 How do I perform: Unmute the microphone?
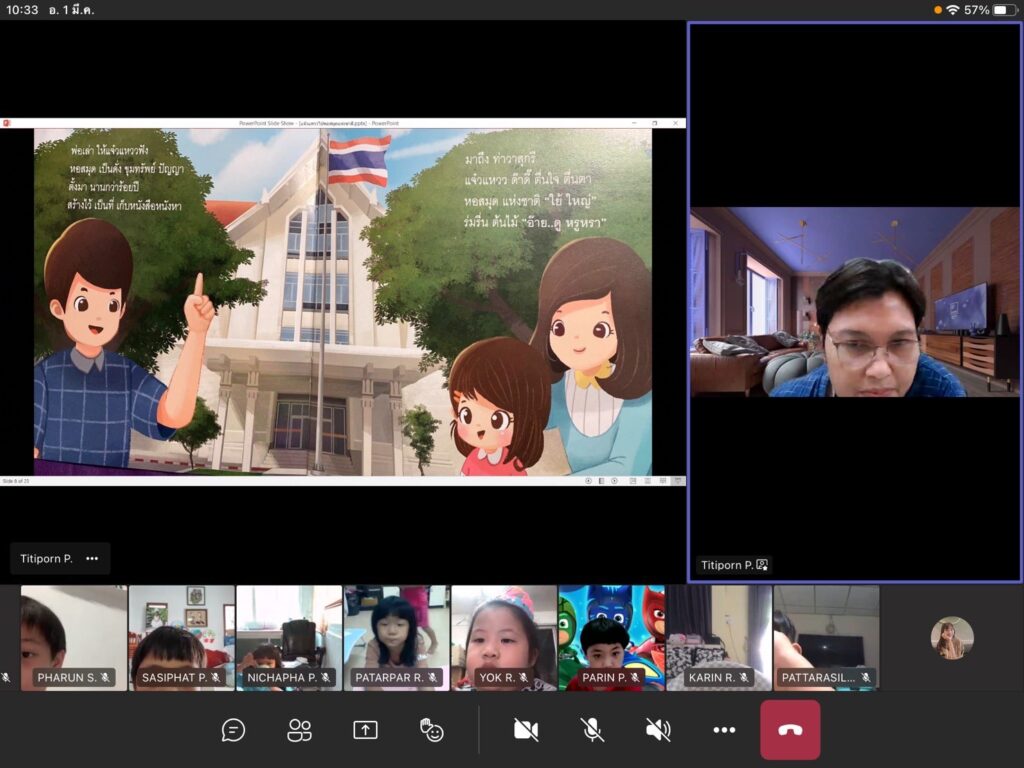pyautogui.click(x=592, y=730)
